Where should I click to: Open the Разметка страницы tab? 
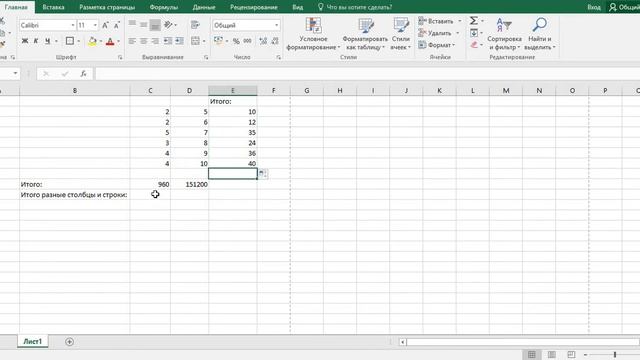(107, 7)
